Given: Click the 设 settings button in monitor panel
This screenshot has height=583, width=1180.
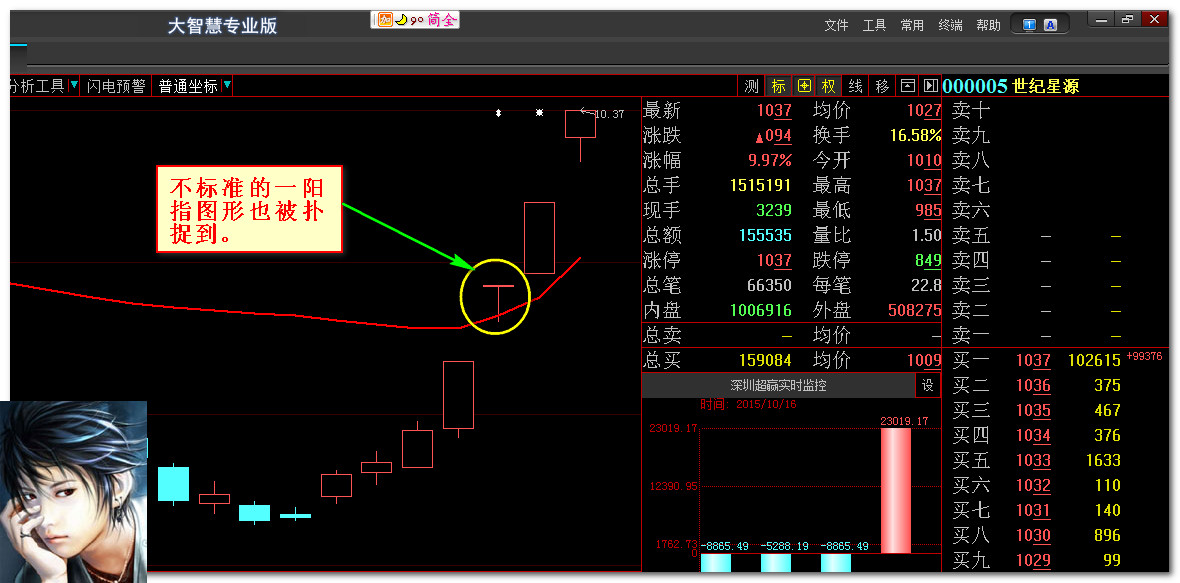Looking at the screenshot, I should [x=928, y=385].
